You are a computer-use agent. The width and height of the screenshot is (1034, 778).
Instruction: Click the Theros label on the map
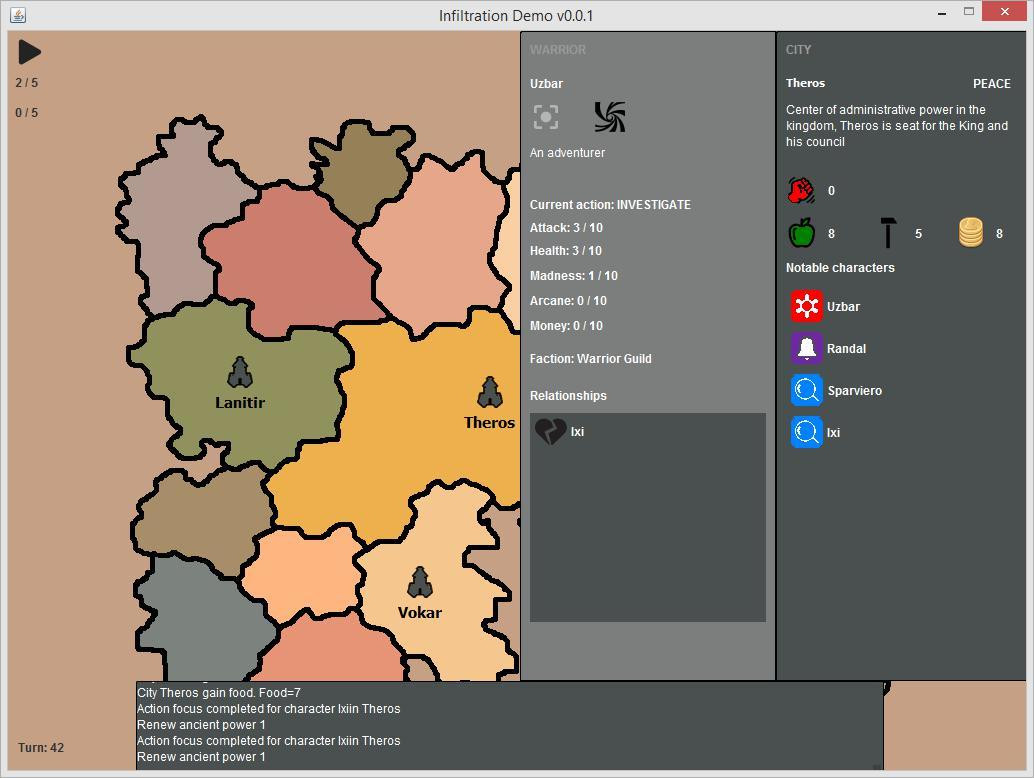[x=489, y=423]
